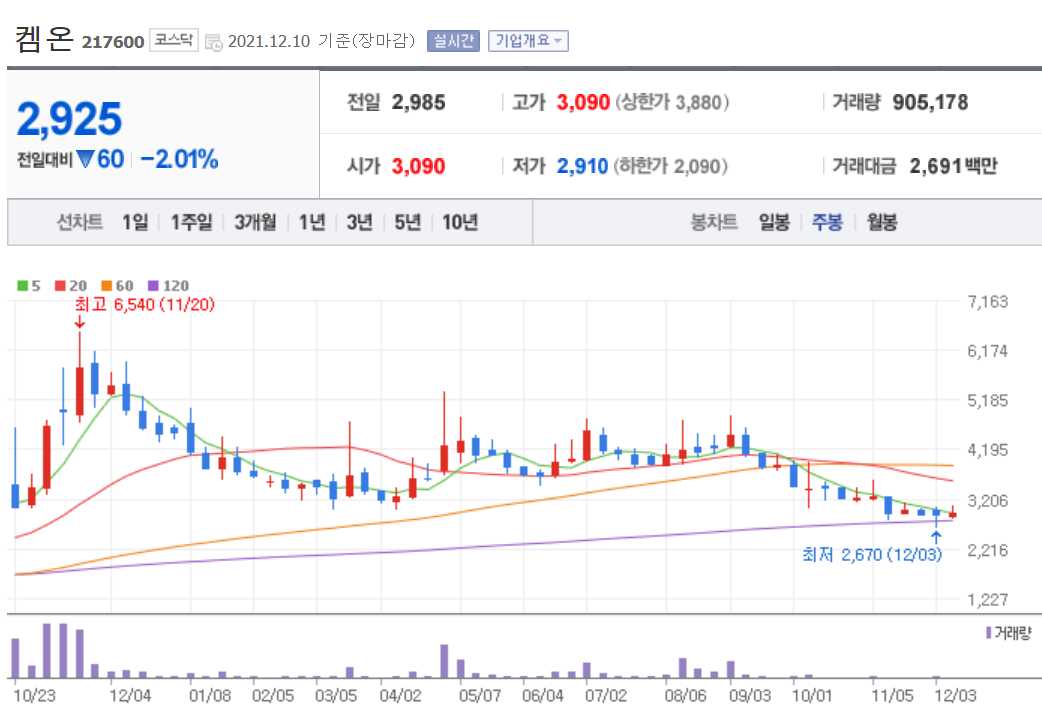Select the 3개월 three-month period tab
The height and width of the screenshot is (716, 1042).
tap(253, 223)
